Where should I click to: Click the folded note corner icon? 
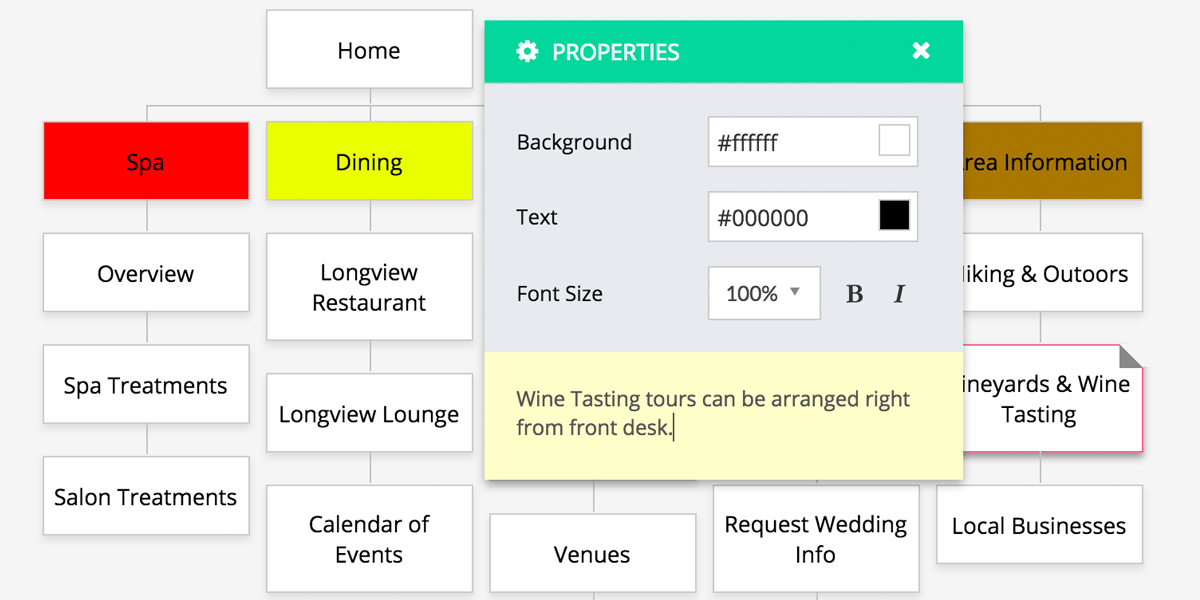[1130, 357]
